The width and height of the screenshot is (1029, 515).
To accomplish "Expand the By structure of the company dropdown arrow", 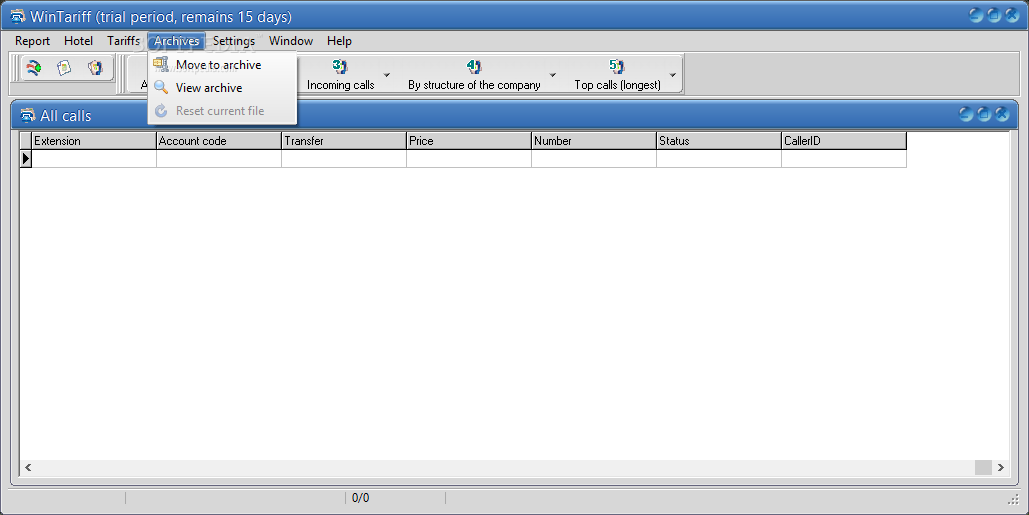I will (x=553, y=75).
